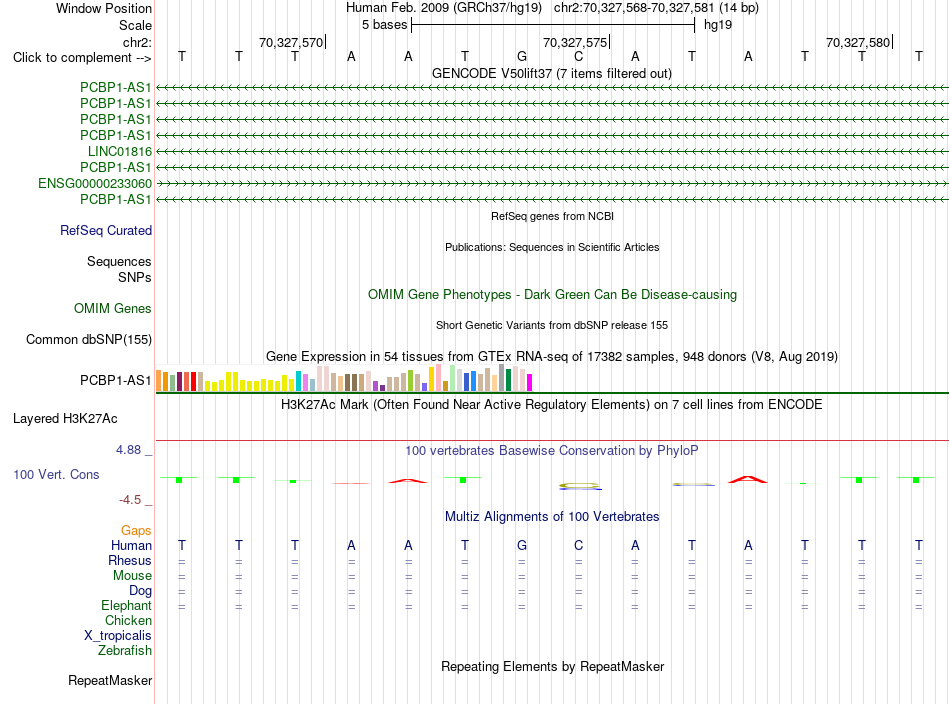Click the yellow C glyph in the conservation track

tap(579, 485)
